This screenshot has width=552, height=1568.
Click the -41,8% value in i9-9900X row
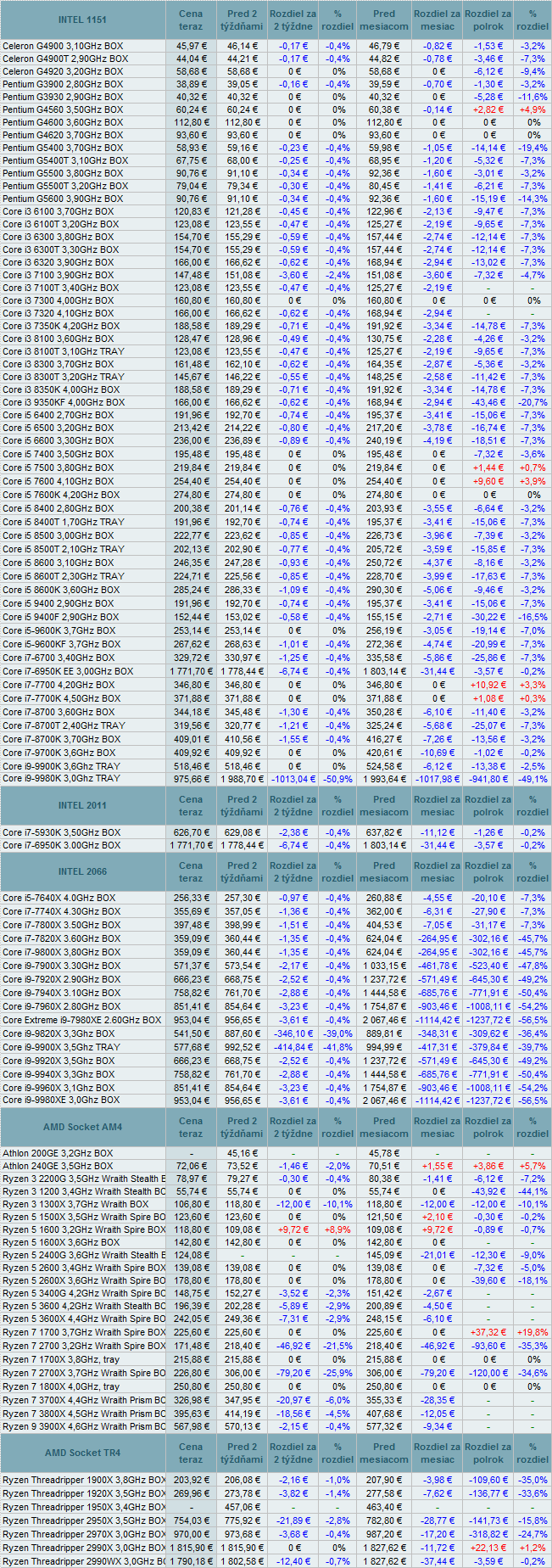click(337, 1047)
